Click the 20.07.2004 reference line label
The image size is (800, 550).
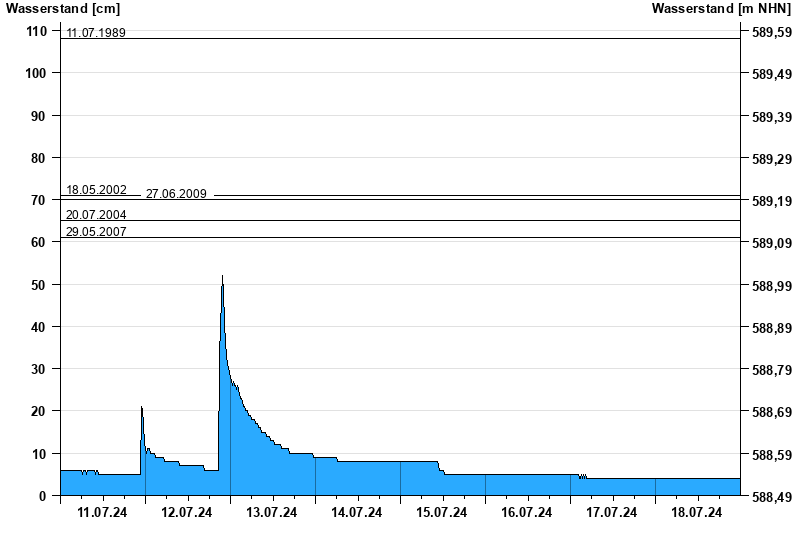96,215
